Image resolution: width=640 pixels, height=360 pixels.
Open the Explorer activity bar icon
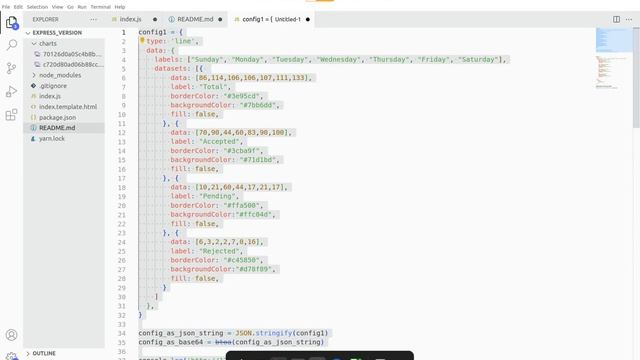[11, 22]
